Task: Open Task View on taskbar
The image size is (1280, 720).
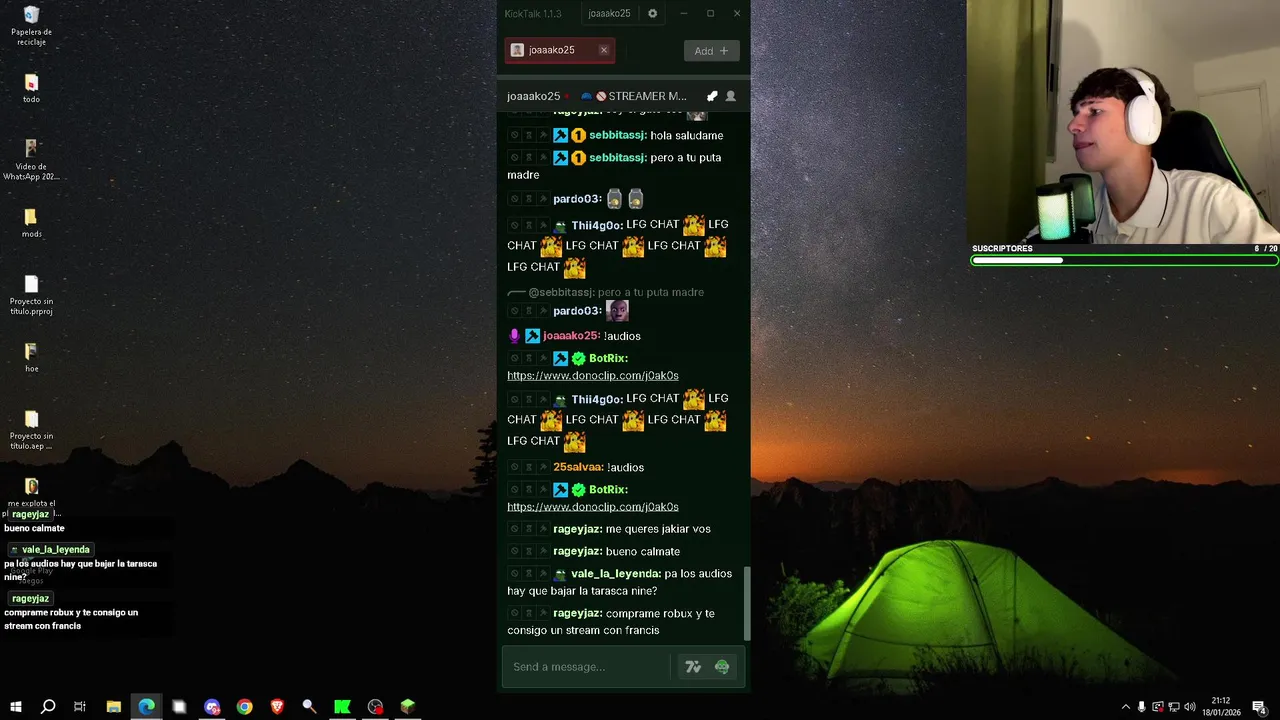Action: (80, 706)
